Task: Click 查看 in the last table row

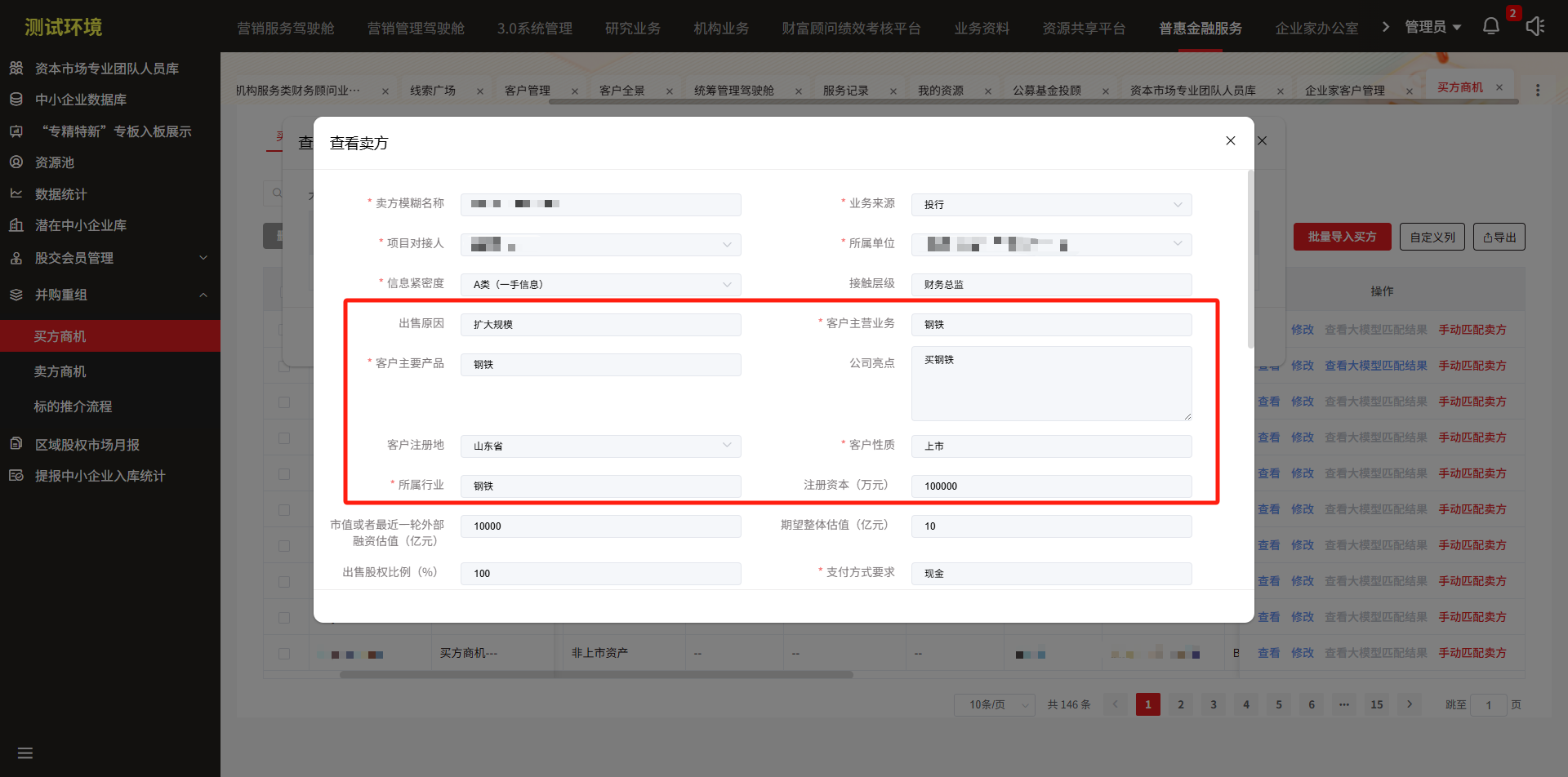Action: (1268, 653)
